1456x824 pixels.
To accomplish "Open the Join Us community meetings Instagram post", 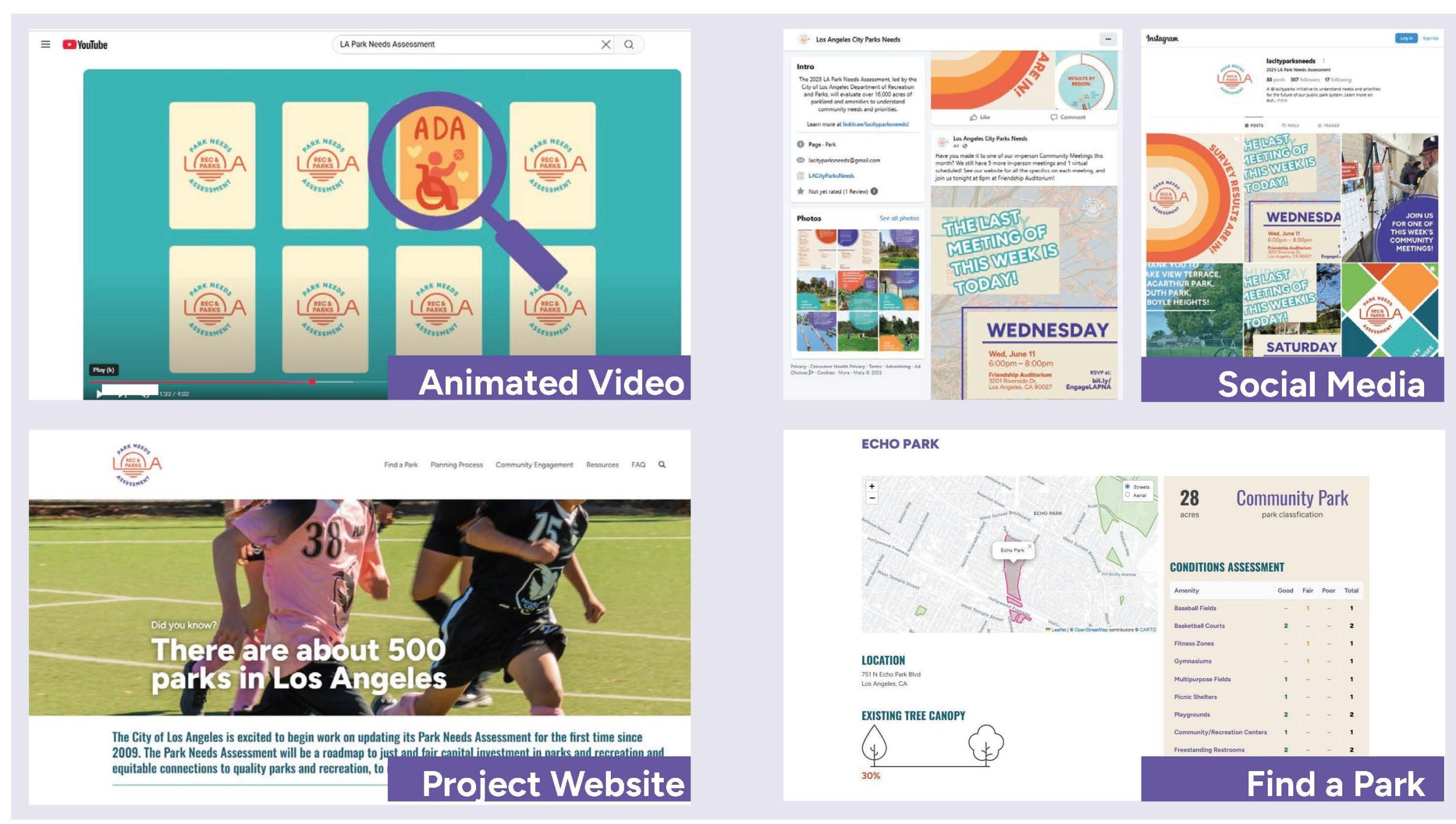I will pyautogui.click(x=1390, y=197).
